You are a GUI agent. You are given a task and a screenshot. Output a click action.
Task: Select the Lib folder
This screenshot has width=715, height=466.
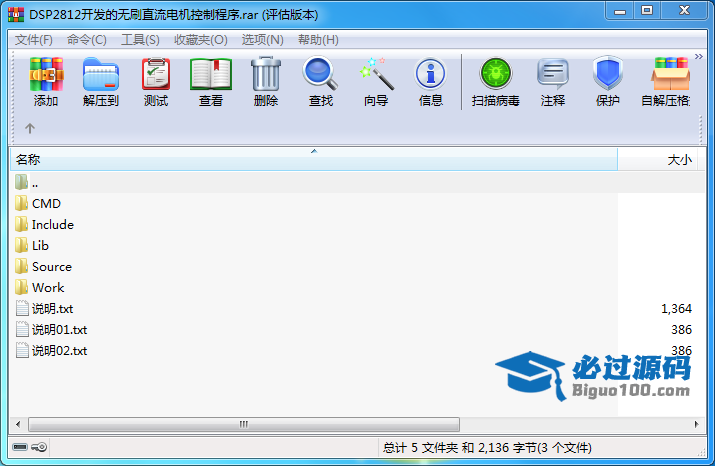pos(32,245)
